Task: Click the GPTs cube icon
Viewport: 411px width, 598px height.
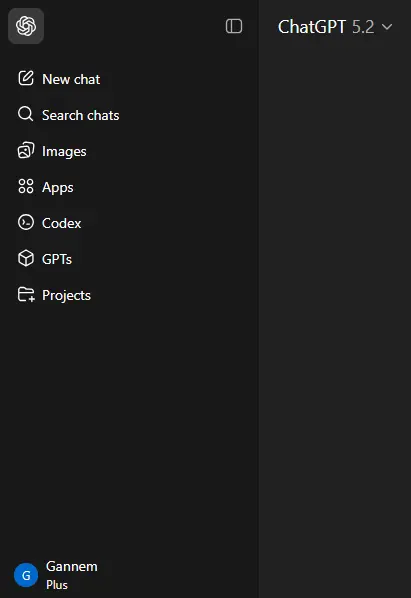Action: (x=26, y=258)
